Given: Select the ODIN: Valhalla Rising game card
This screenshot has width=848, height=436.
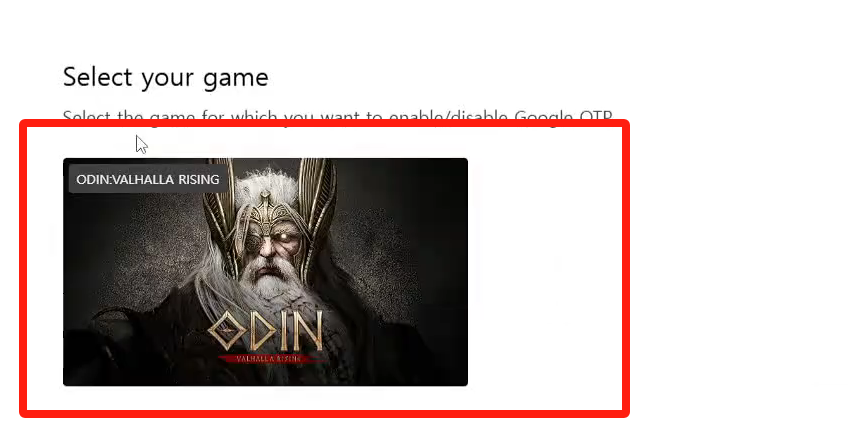Looking at the screenshot, I should 265,272.
